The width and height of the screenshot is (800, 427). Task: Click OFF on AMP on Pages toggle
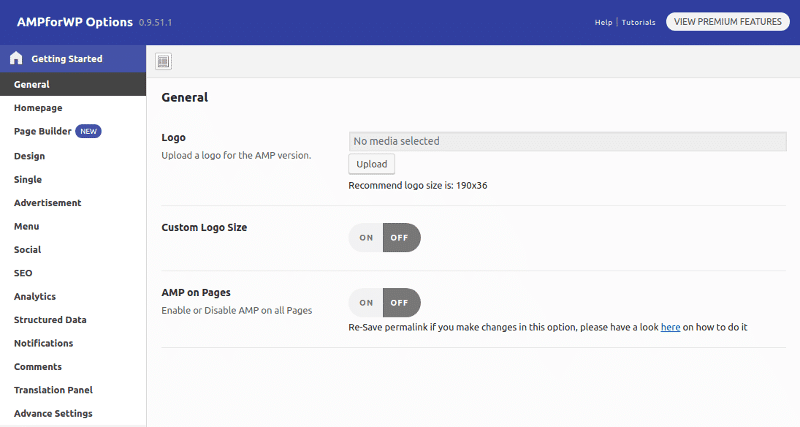[x=402, y=303]
